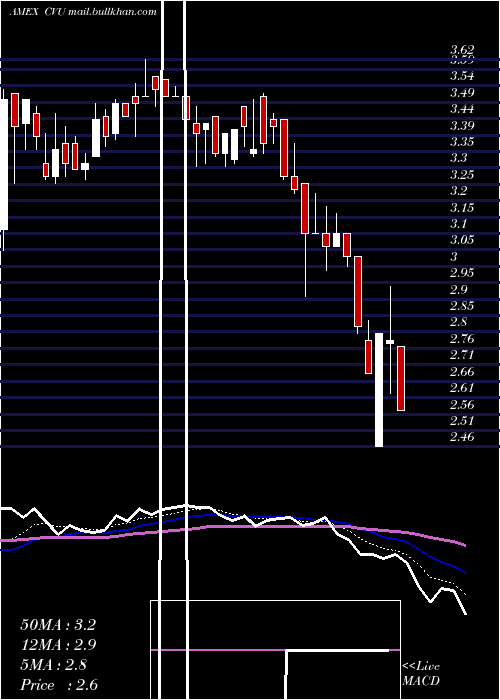Click the <<Live MACD label
Image resolution: width=500 pixels, height=700 pixels.
421,674
